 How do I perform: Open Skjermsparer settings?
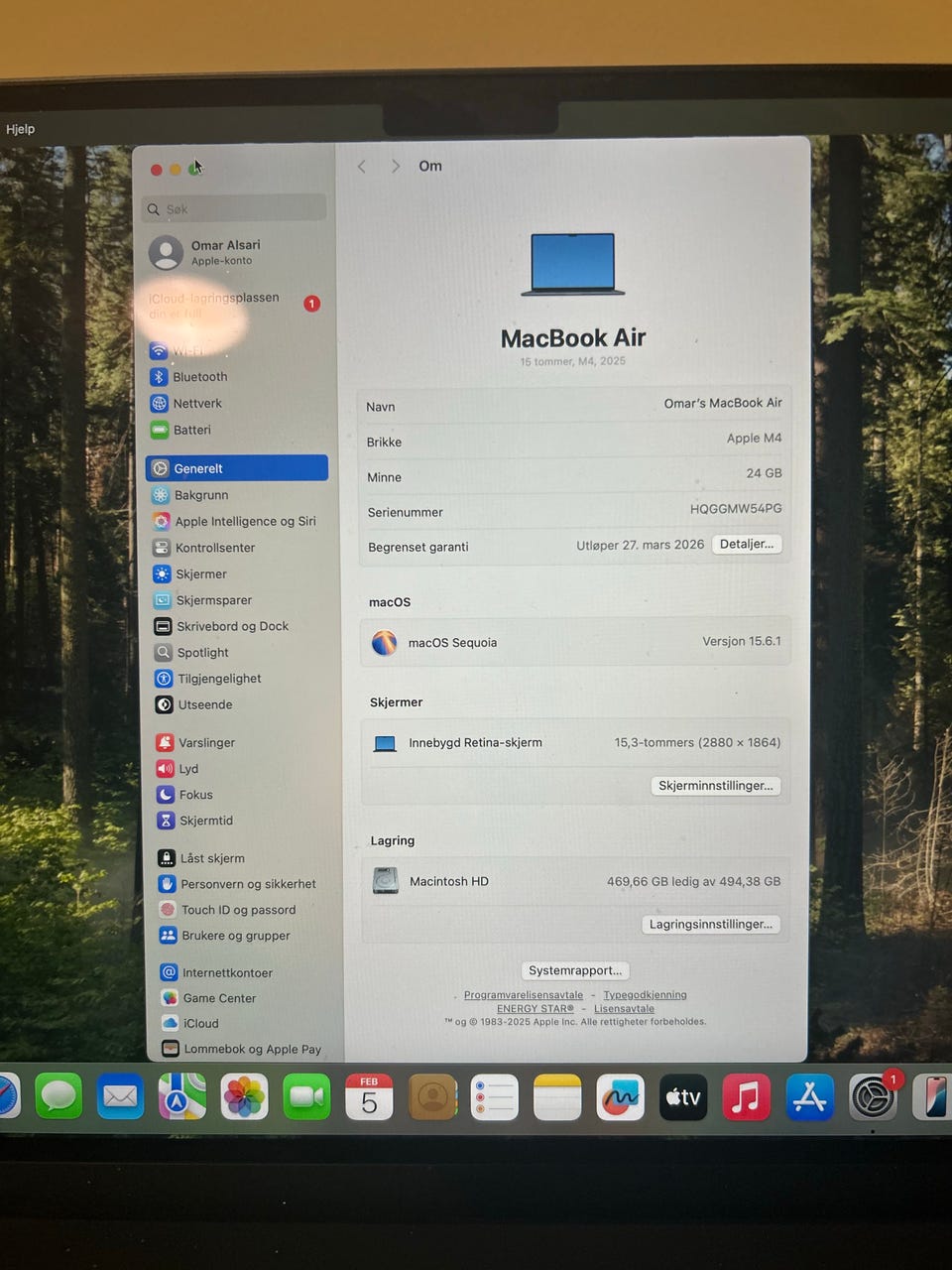tap(203, 600)
